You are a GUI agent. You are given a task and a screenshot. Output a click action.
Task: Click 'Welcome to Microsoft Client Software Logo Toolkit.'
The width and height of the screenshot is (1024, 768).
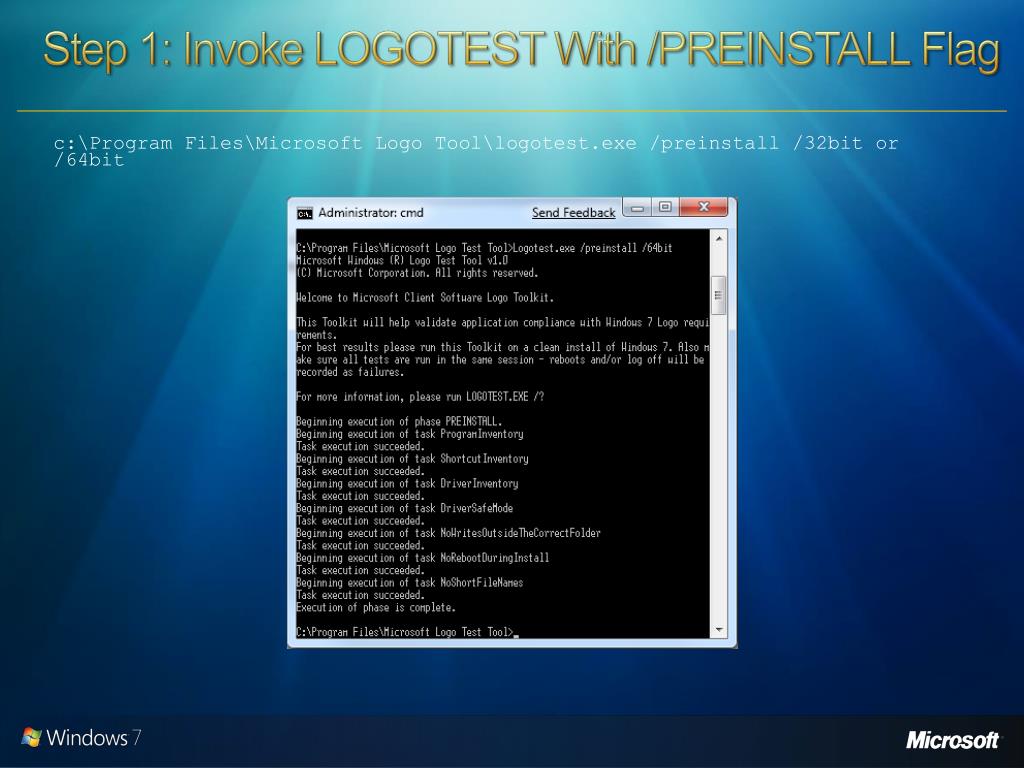pos(424,298)
